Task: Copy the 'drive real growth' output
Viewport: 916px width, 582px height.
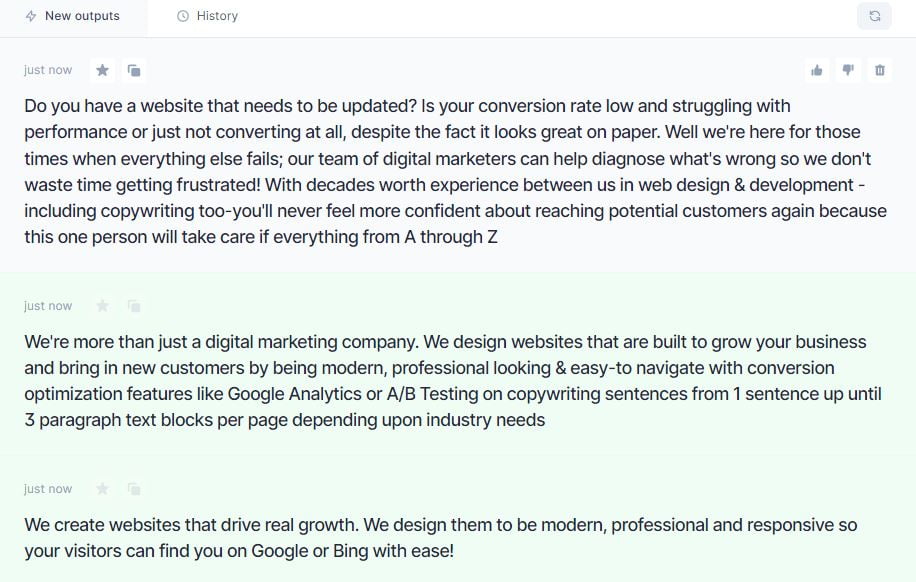Action: click(x=134, y=489)
